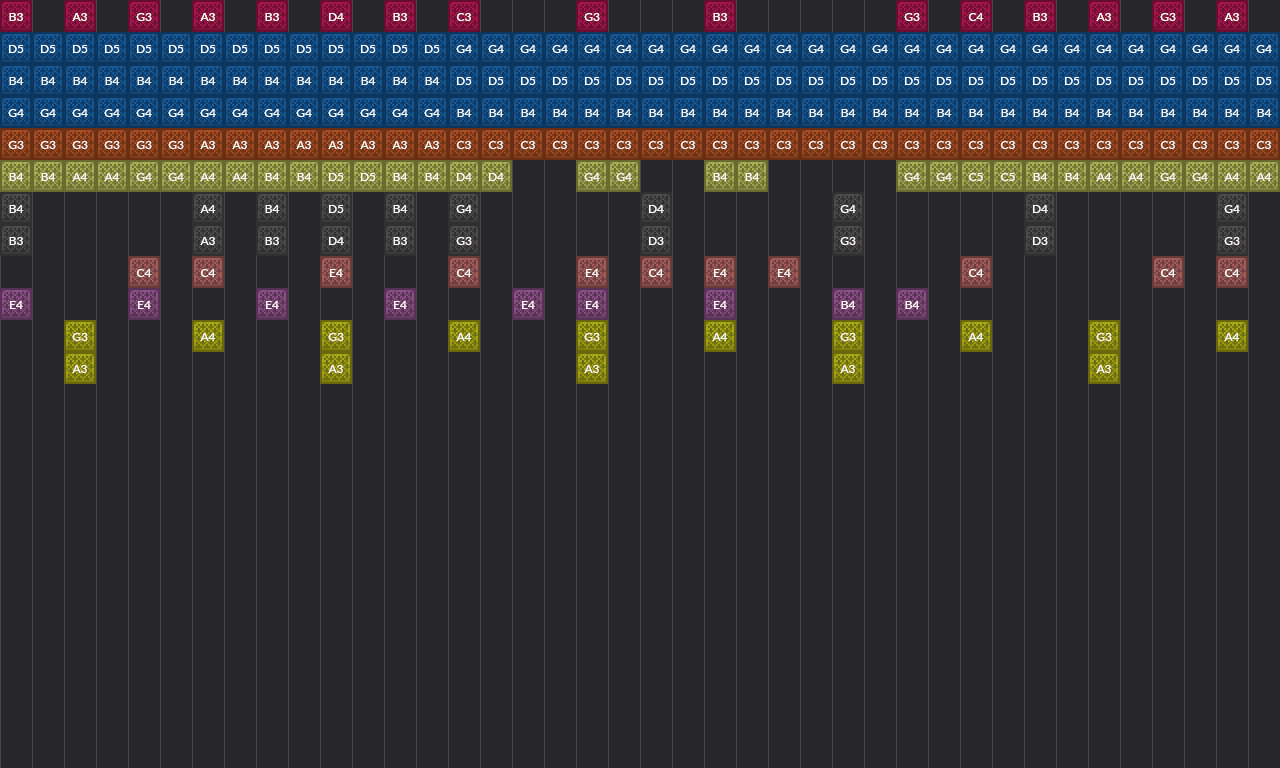
Task: Select the leftmost gray B3 note
Action: 16,241
